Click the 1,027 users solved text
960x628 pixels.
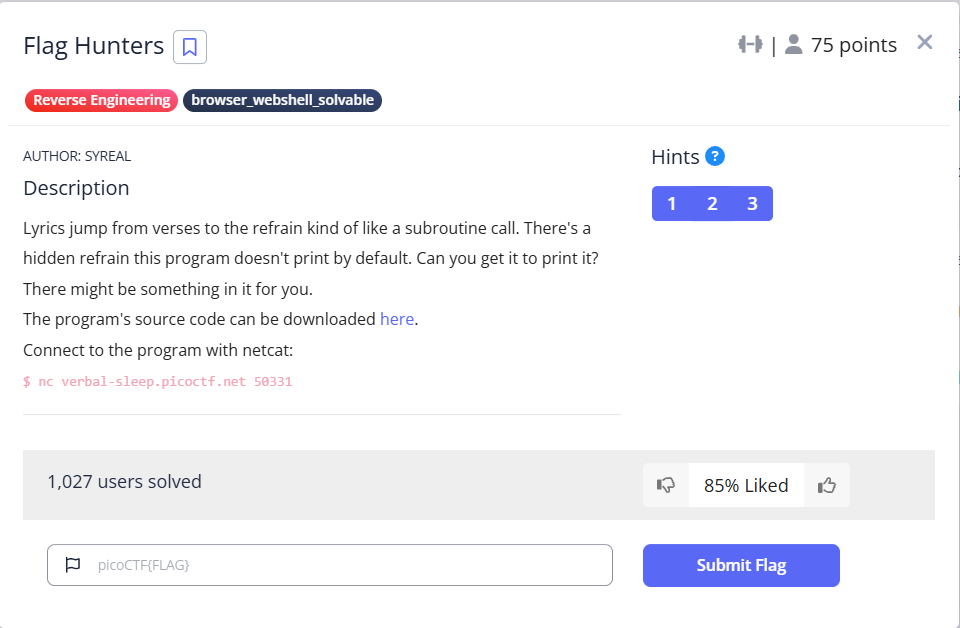(x=124, y=482)
